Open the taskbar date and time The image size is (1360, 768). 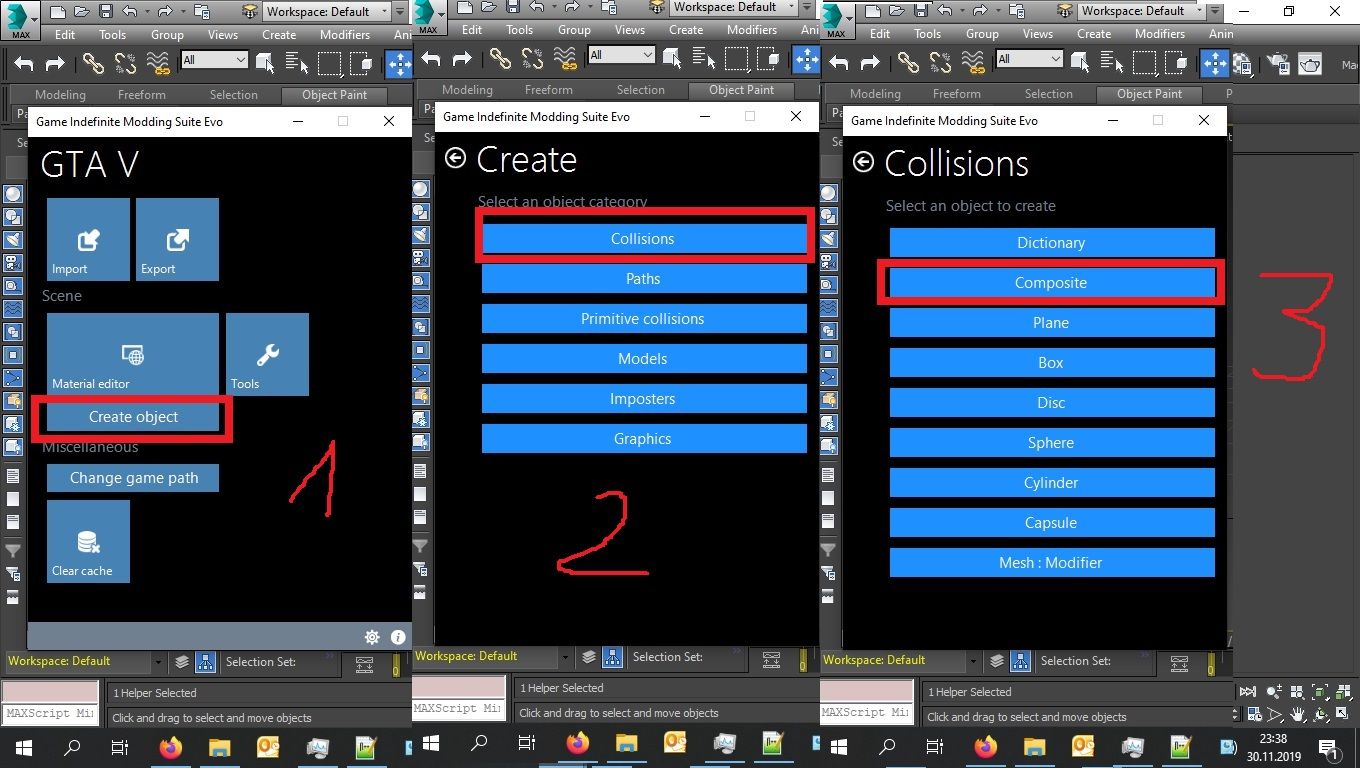(1273, 747)
